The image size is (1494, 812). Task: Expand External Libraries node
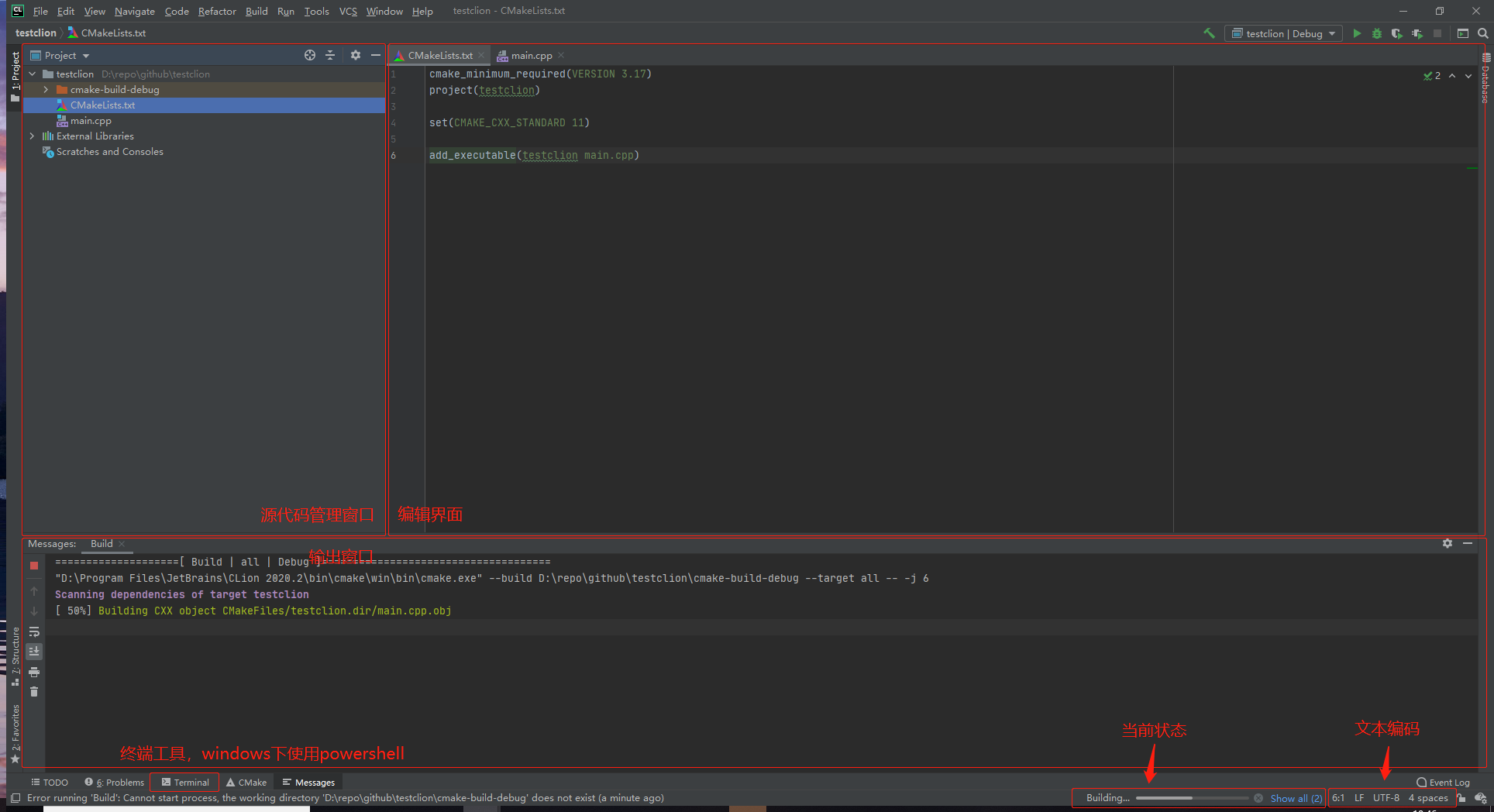tap(32, 136)
